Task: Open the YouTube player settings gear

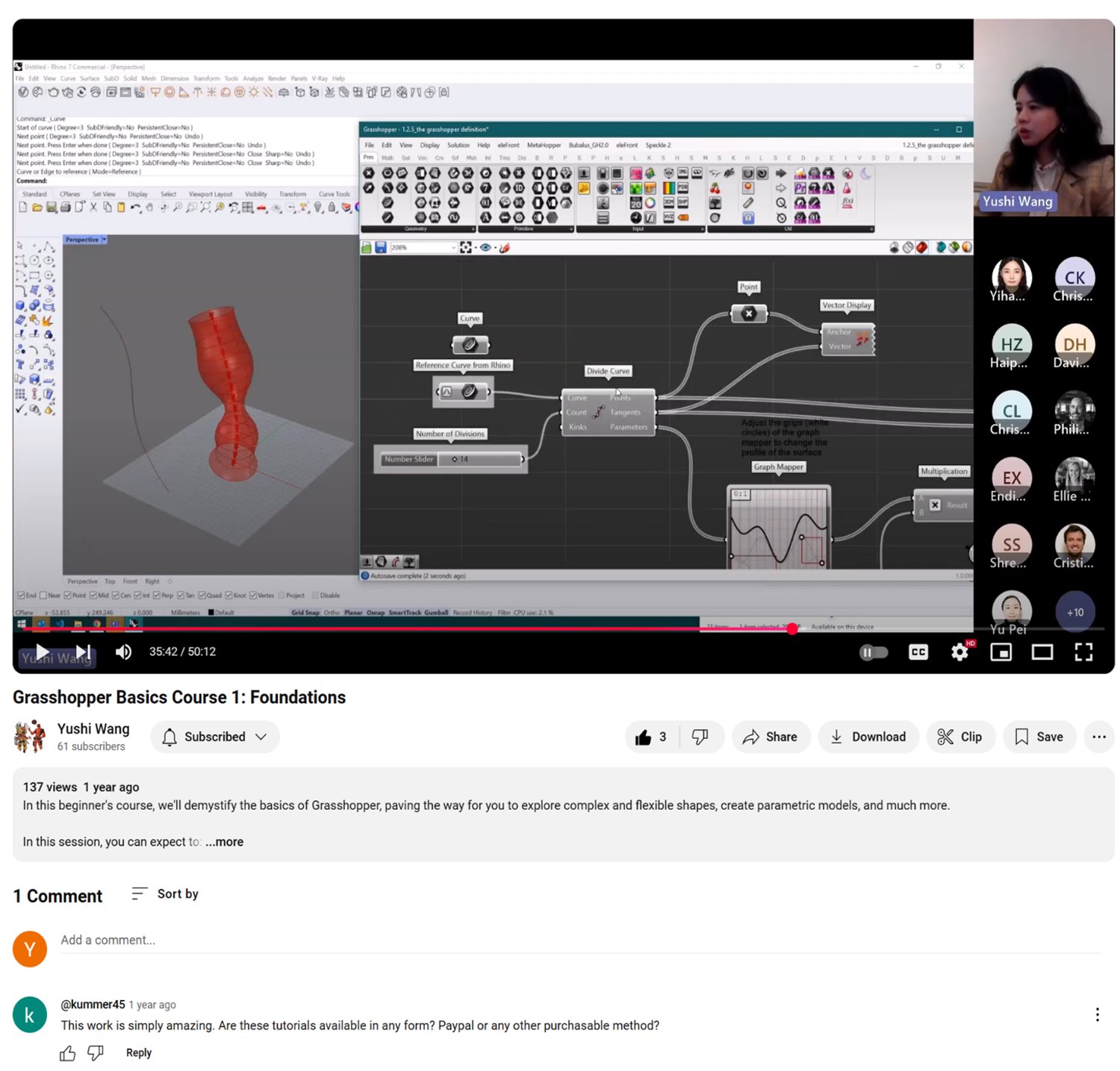Action: click(959, 652)
